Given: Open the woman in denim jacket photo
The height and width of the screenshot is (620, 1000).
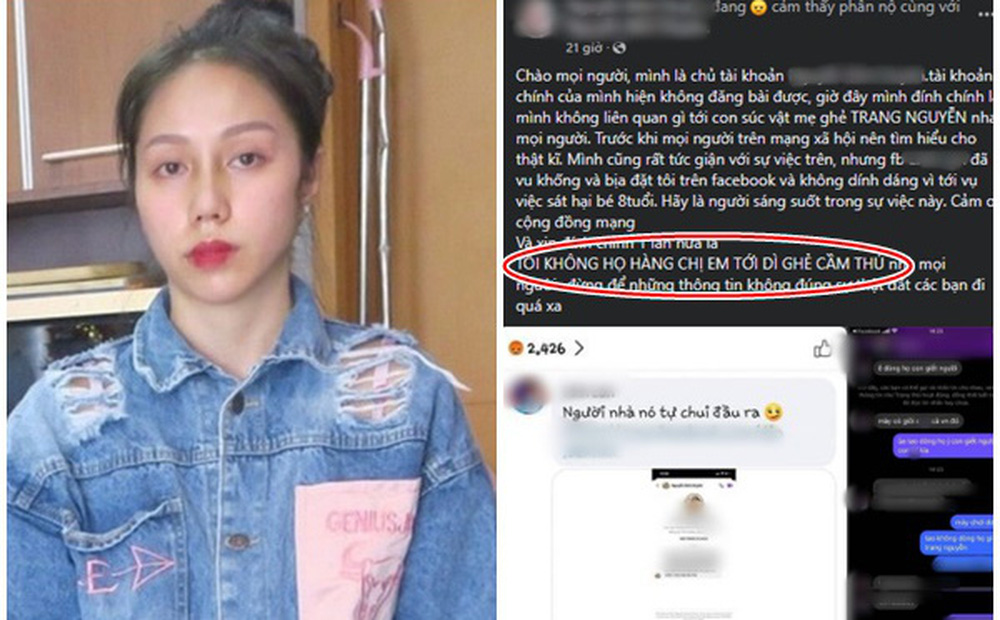Looking at the screenshot, I should point(251,310).
